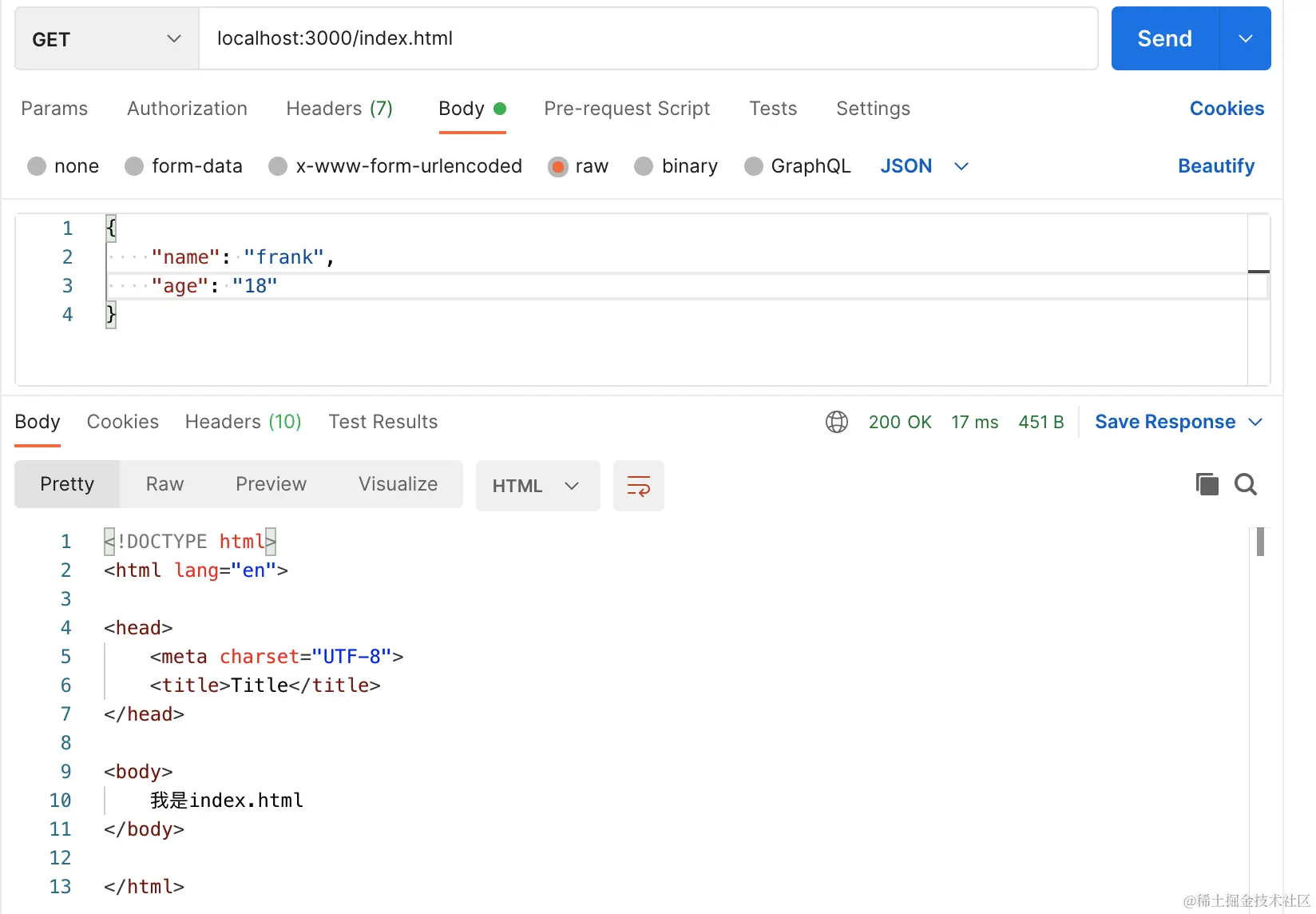The image size is (1316, 914).
Task: Click the 200 OK status text
Action: pos(900,422)
